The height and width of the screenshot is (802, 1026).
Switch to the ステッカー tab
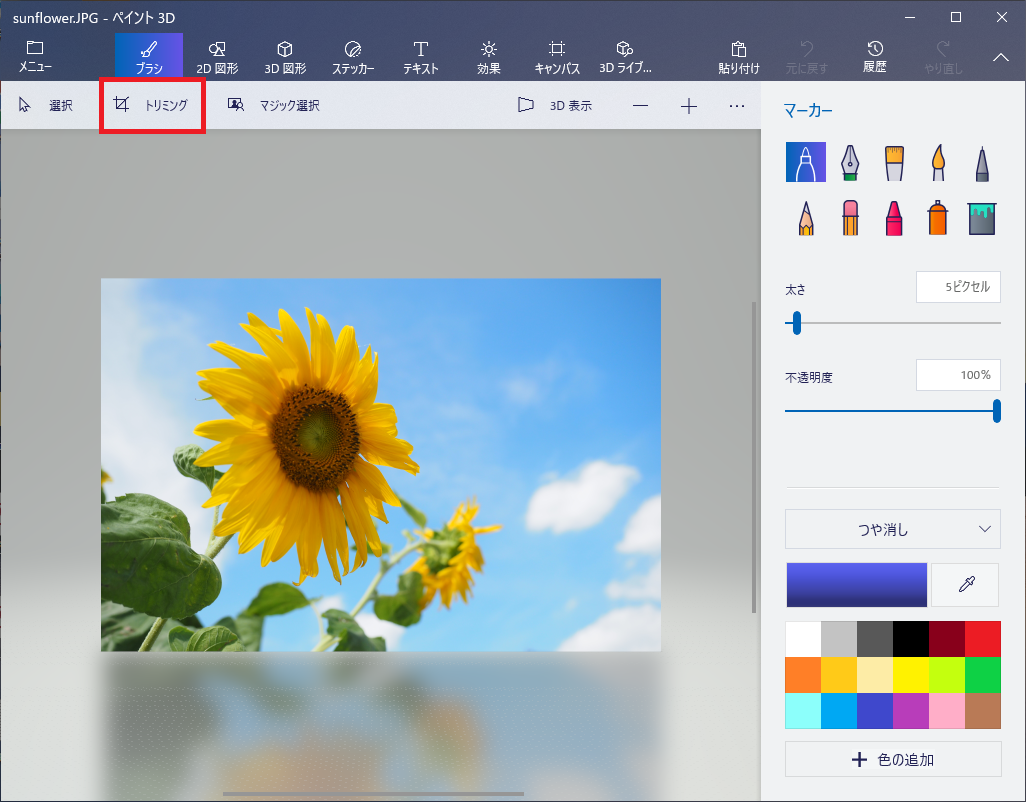pos(353,58)
